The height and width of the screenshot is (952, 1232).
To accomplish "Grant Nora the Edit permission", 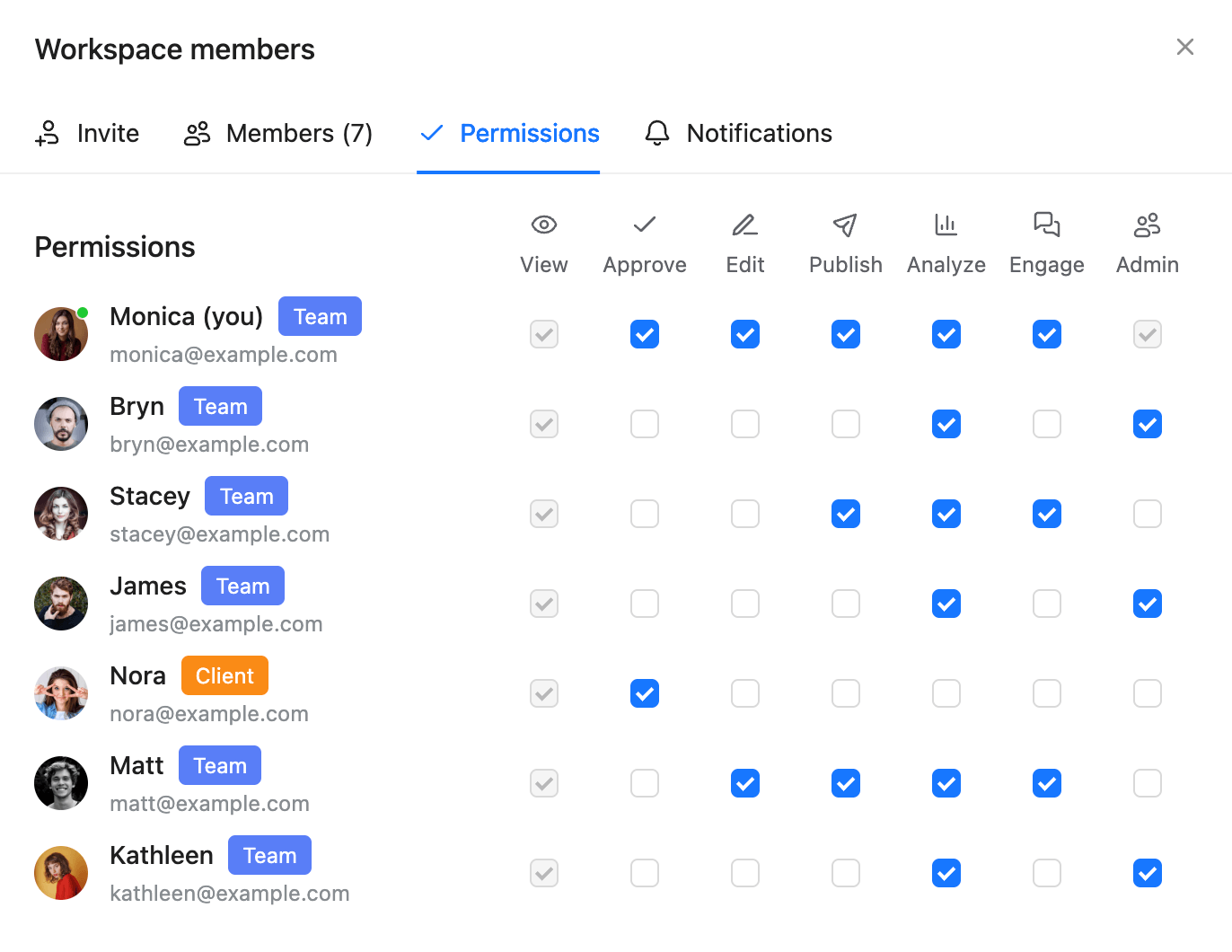I will pos(744,693).
